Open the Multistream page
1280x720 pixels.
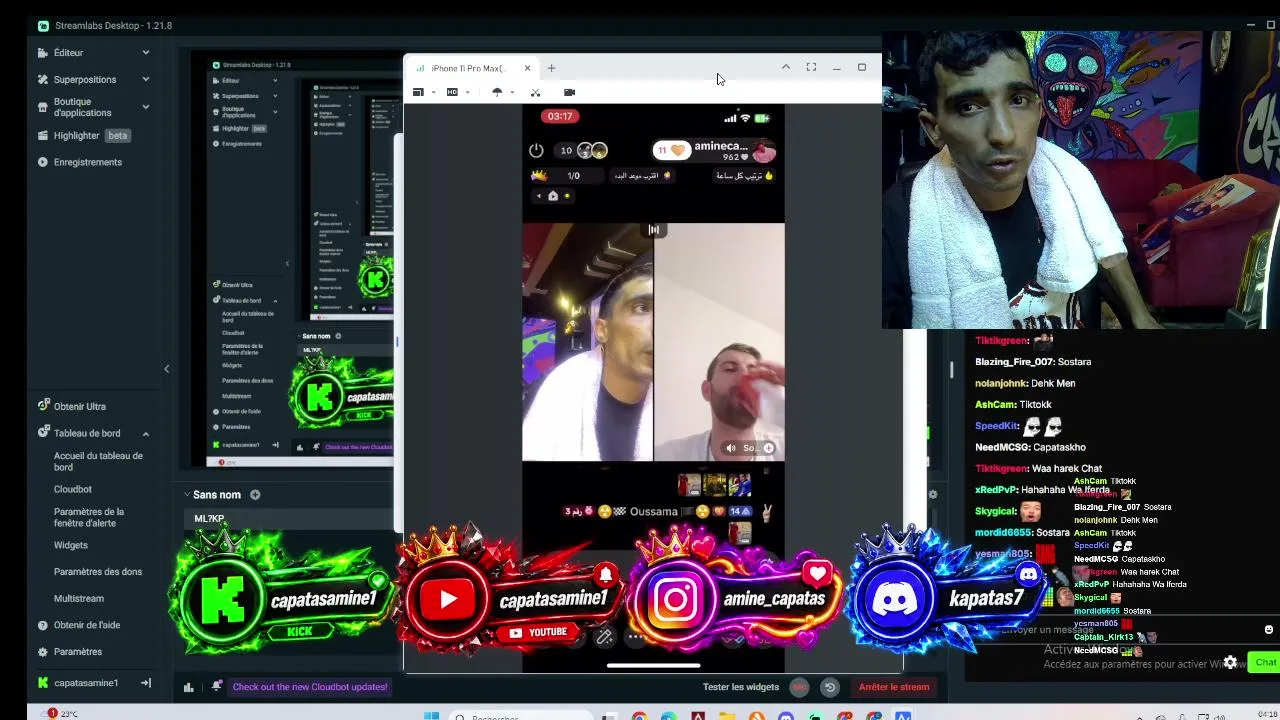pos(79,598)
